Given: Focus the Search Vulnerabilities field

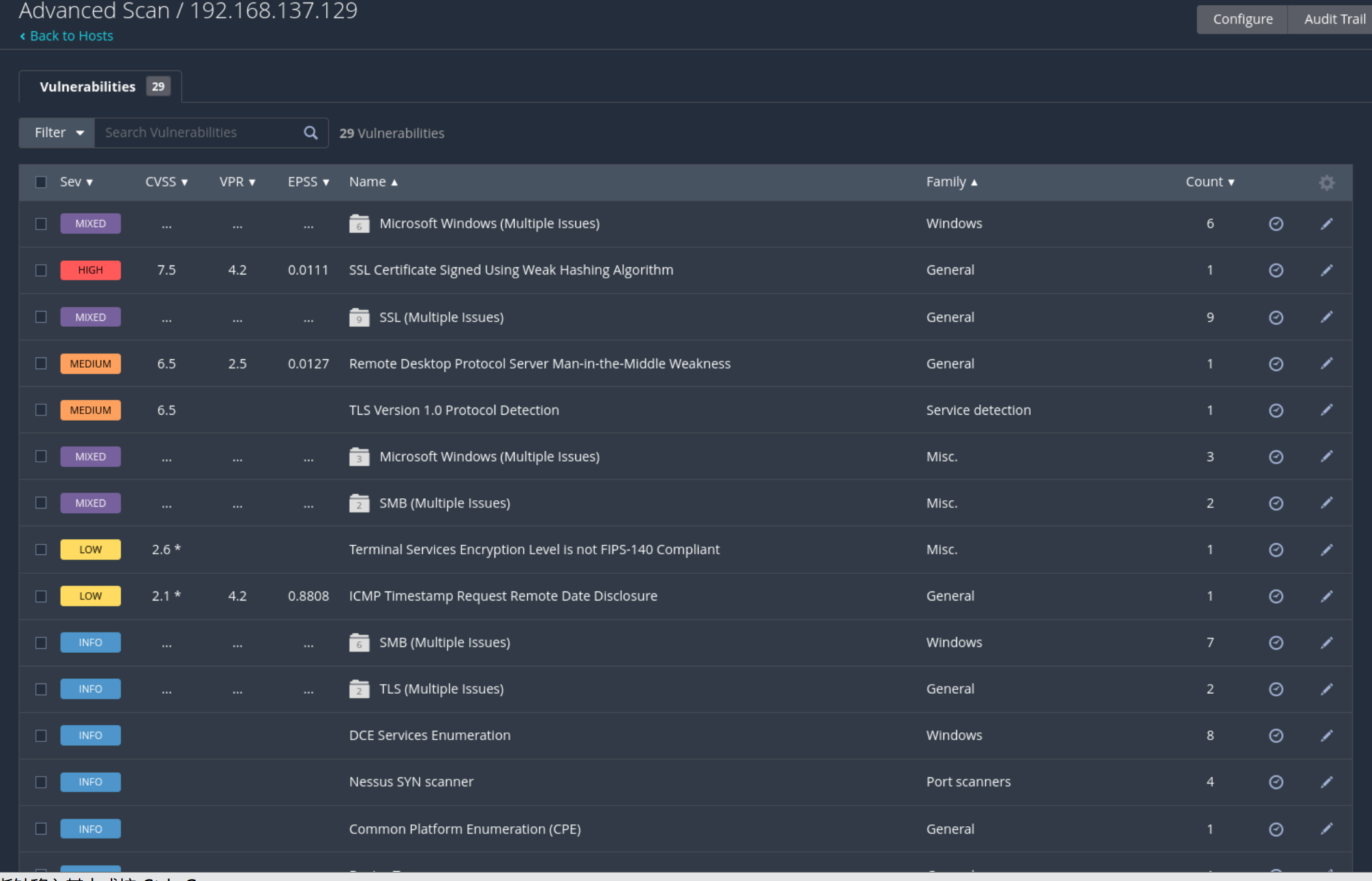Looking at the screenshot, I should pyautogui.click(x=199, y=132).
